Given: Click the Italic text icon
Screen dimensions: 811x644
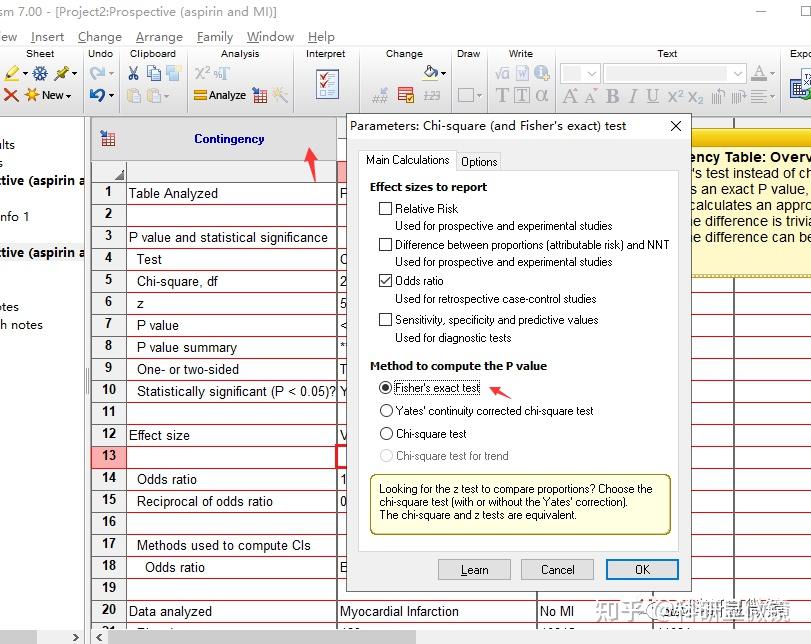Looking at the screenshot, I should pos(633,96).
